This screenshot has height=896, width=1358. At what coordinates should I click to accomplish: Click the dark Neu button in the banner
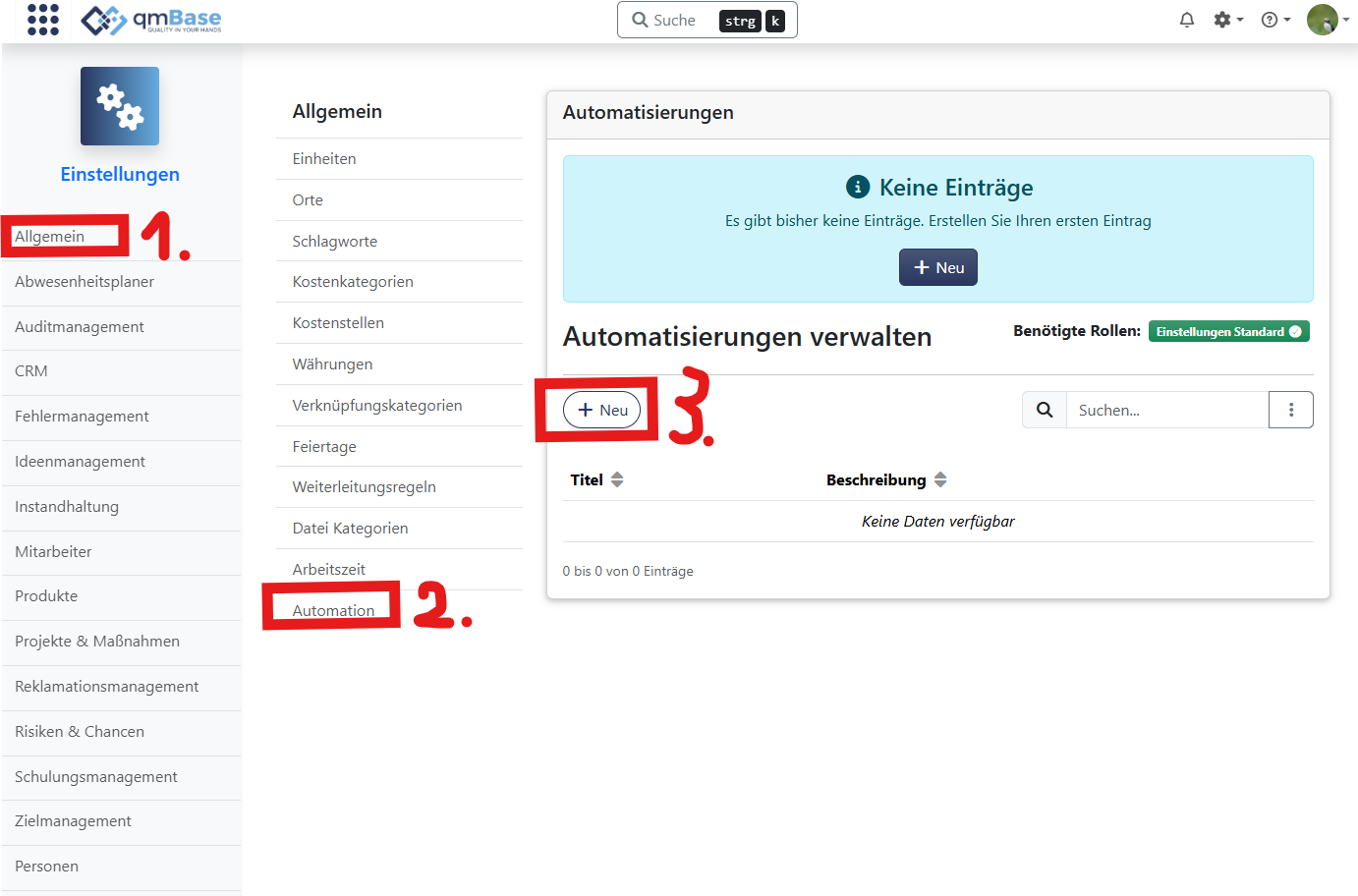pyautogui.click(x=937, y=266)
